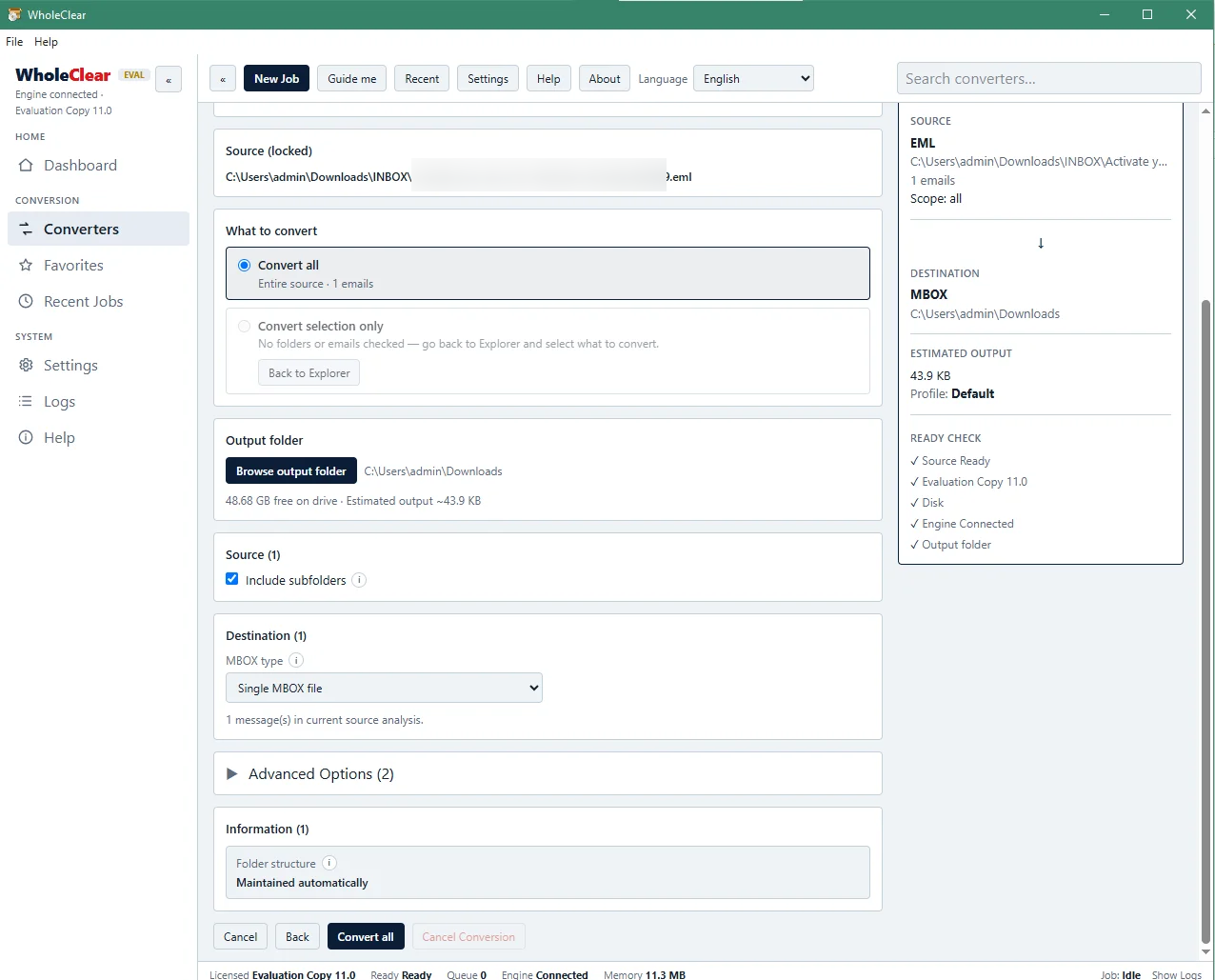Click the Engine Connected check entry
Screen dimensions: 1215x980
click(962, 524)
